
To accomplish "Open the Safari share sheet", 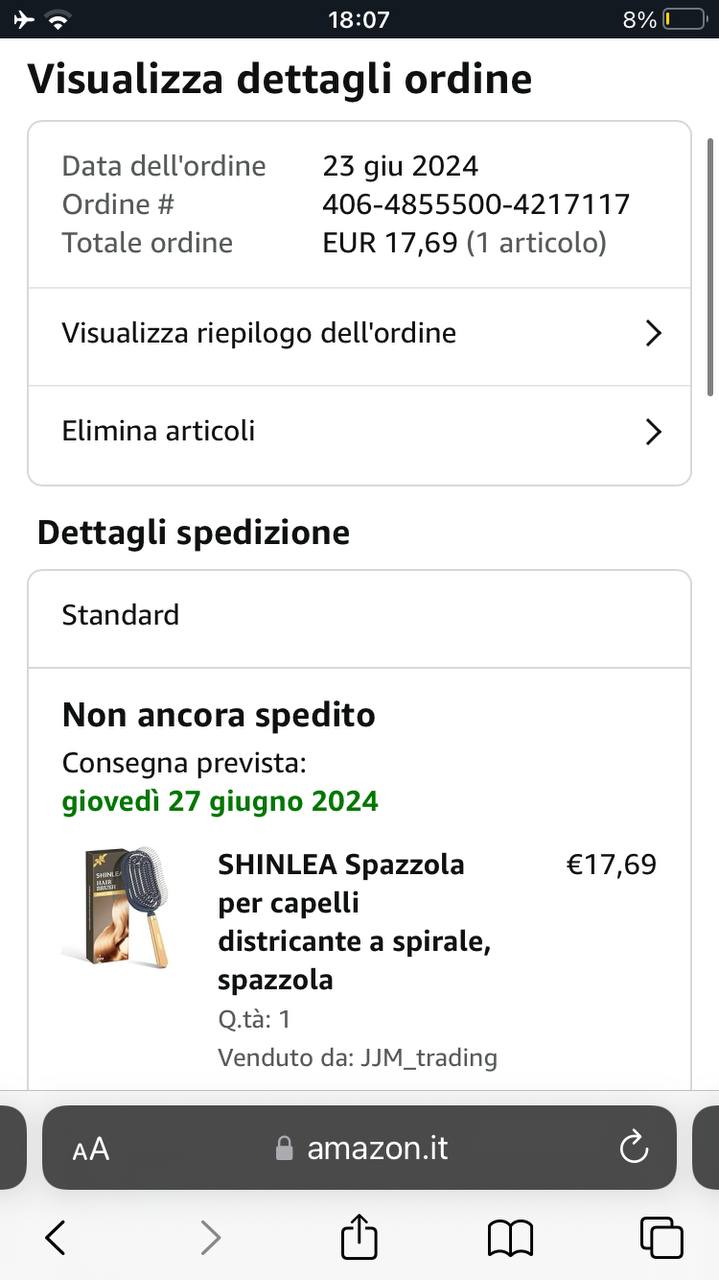I will 359,1238.
